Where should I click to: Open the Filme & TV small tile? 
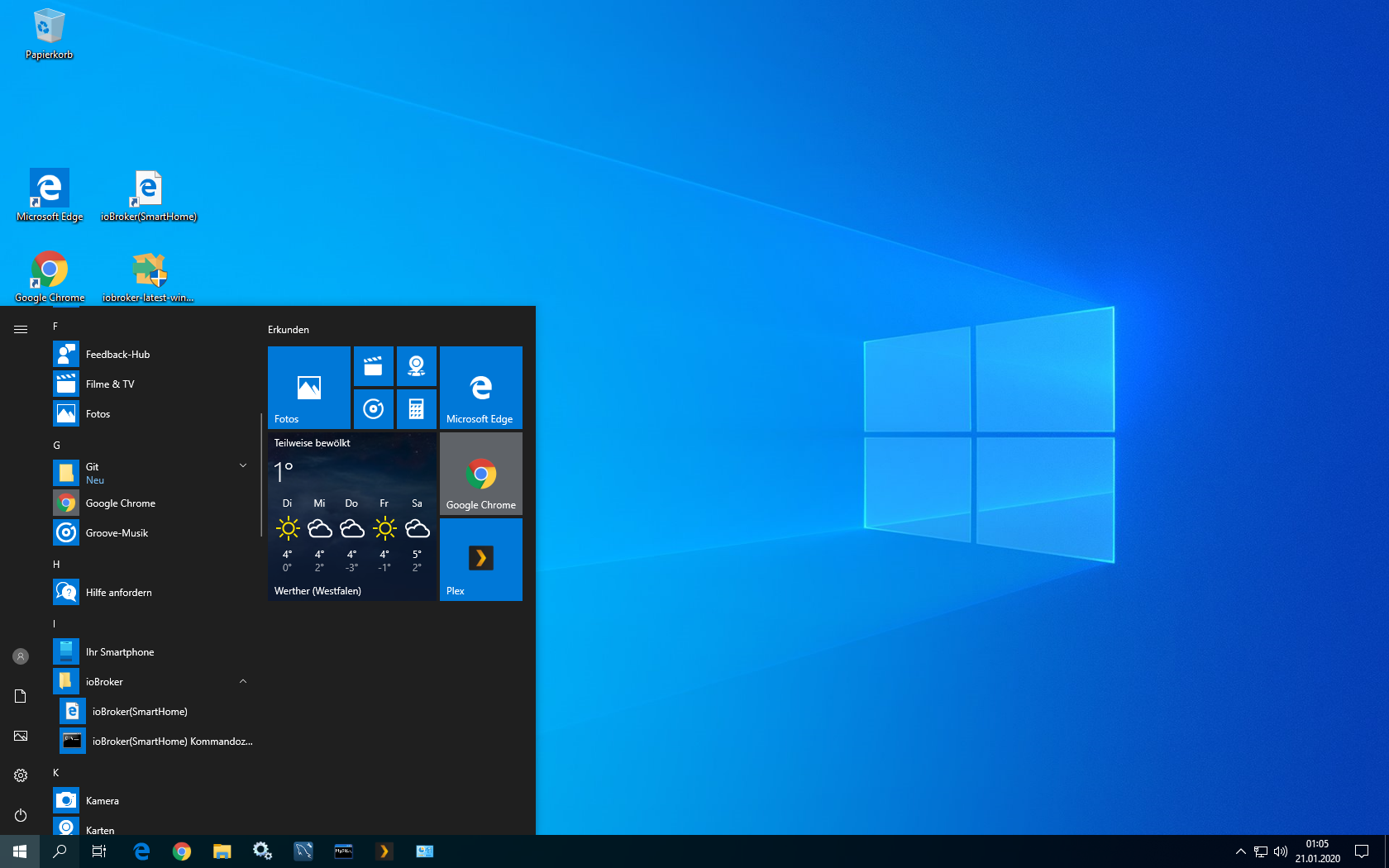(373, 366)
